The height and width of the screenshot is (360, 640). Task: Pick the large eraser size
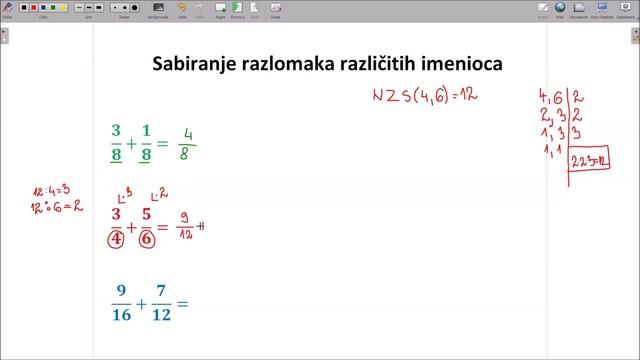click(x=134, y=7)
